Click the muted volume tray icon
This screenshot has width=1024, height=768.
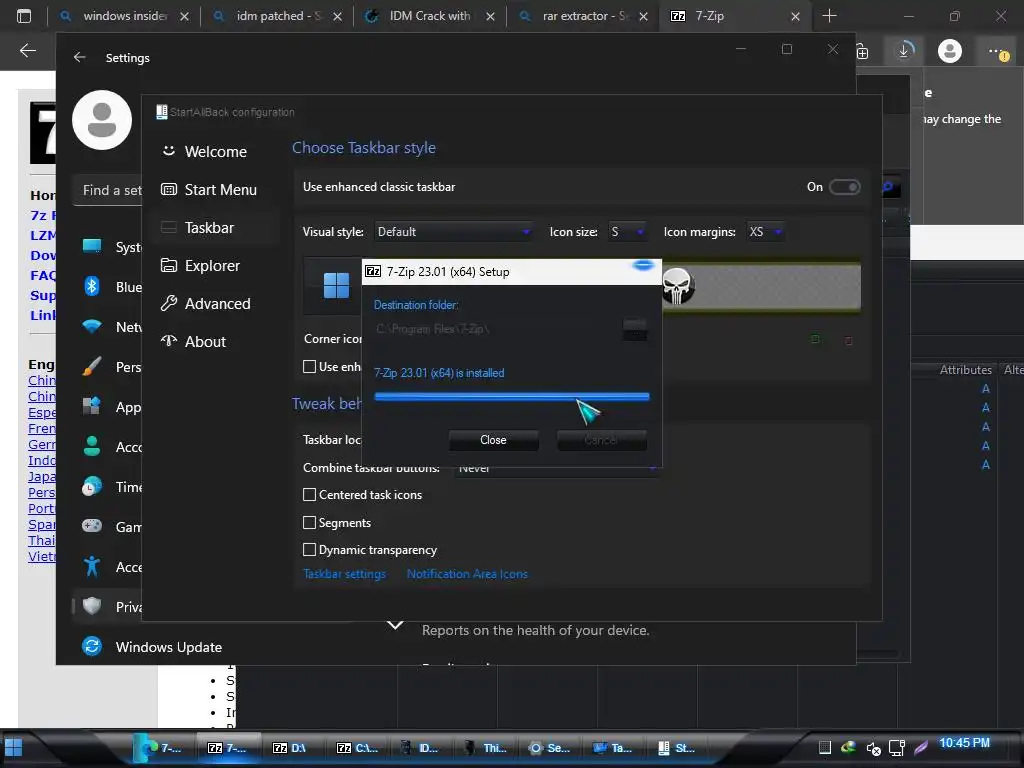click(873, 748)
